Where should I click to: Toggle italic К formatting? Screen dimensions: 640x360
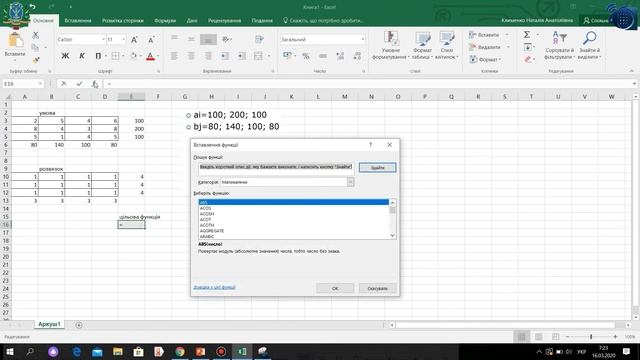click(x=82, y=56)
